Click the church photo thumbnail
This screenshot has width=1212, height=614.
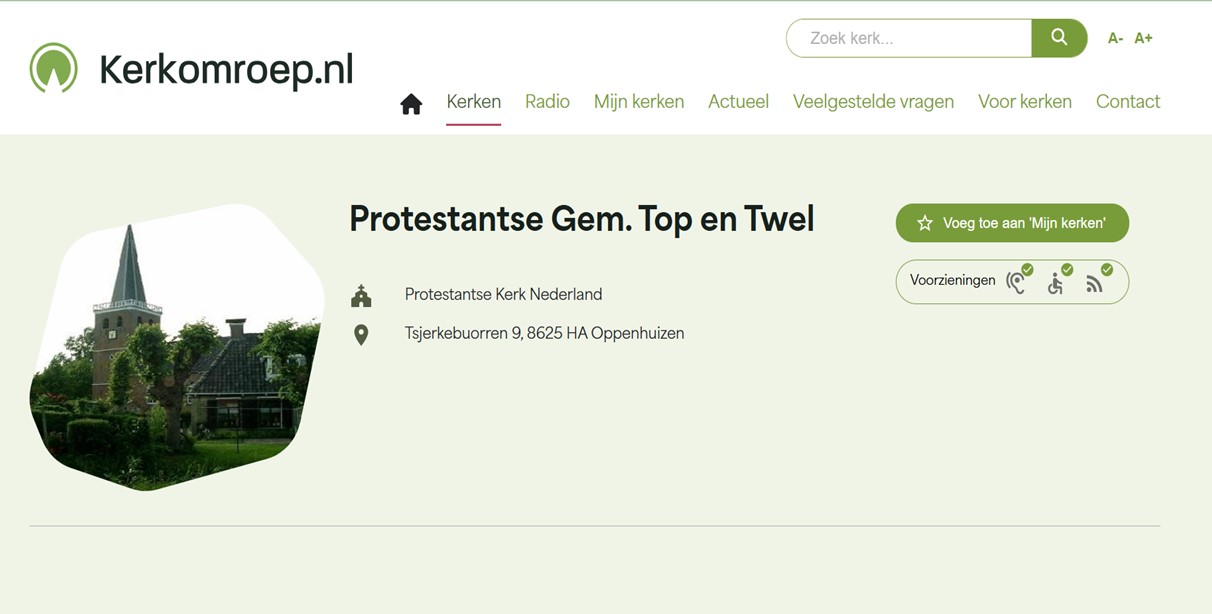coord(177,347)
